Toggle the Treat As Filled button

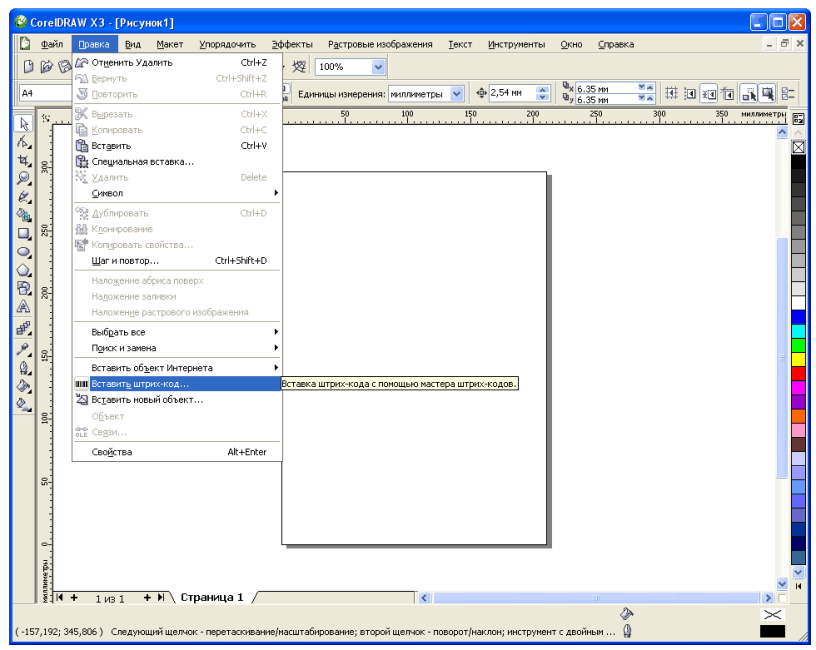point(768,94)
